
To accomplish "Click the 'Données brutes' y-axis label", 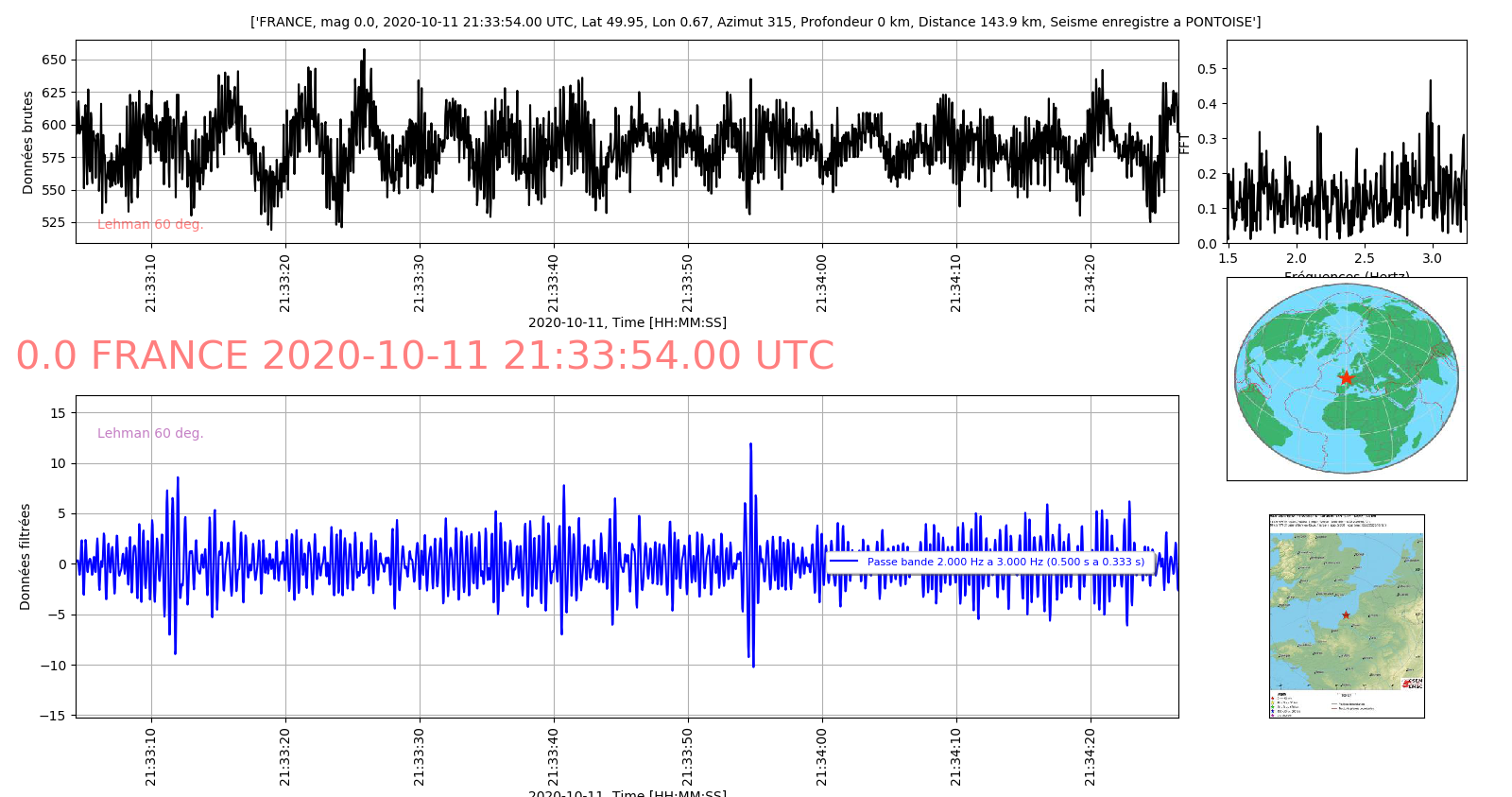I will coord(27,143).
